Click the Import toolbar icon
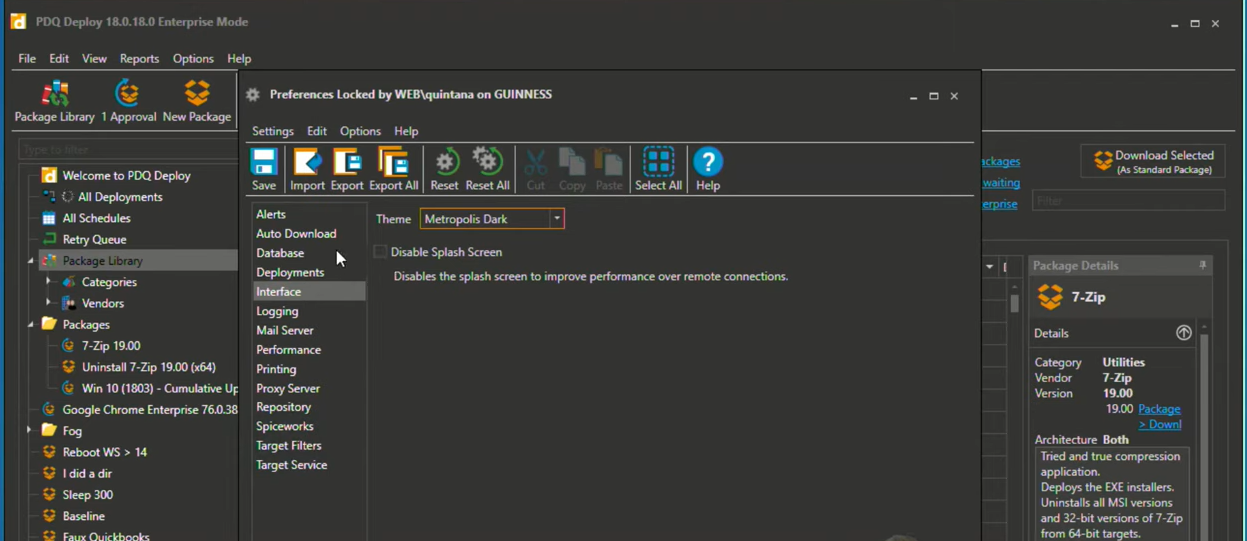This screenshot has height=541, width=1247. (307, 168)
